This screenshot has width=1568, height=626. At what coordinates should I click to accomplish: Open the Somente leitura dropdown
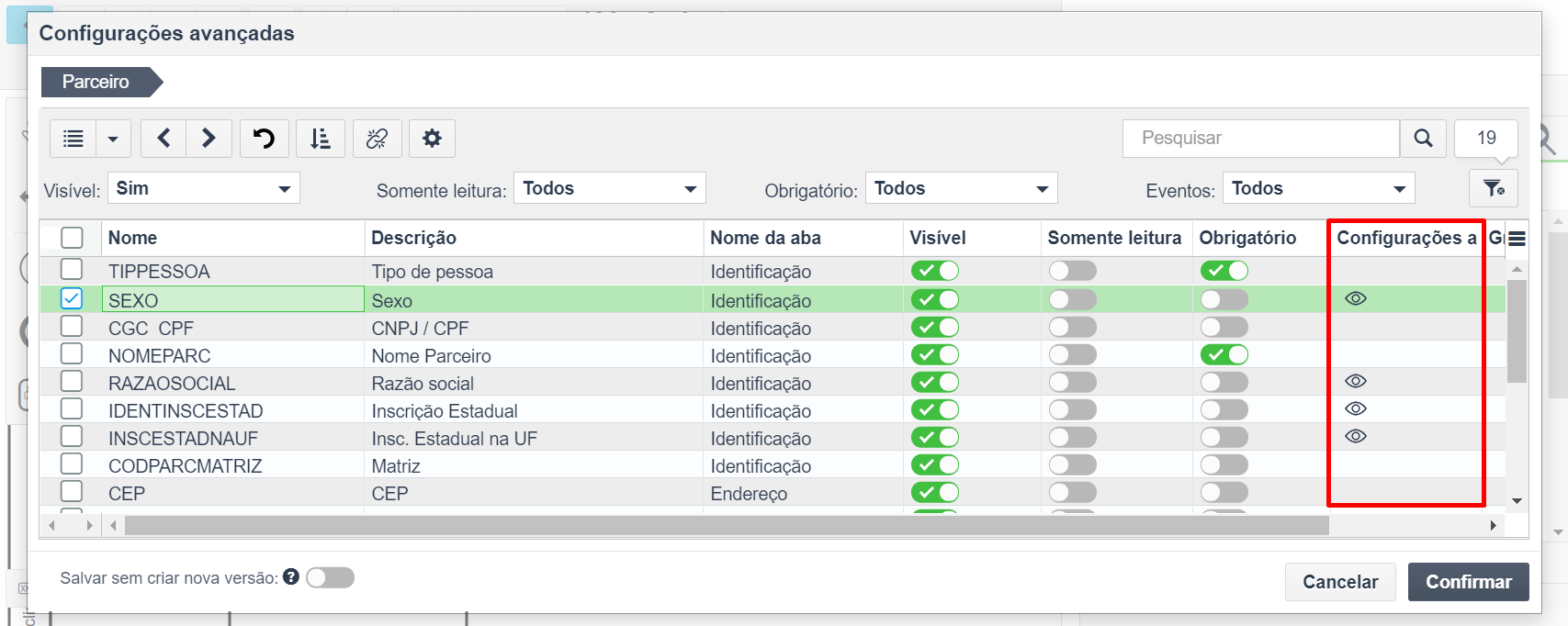[x=610, y=188]
